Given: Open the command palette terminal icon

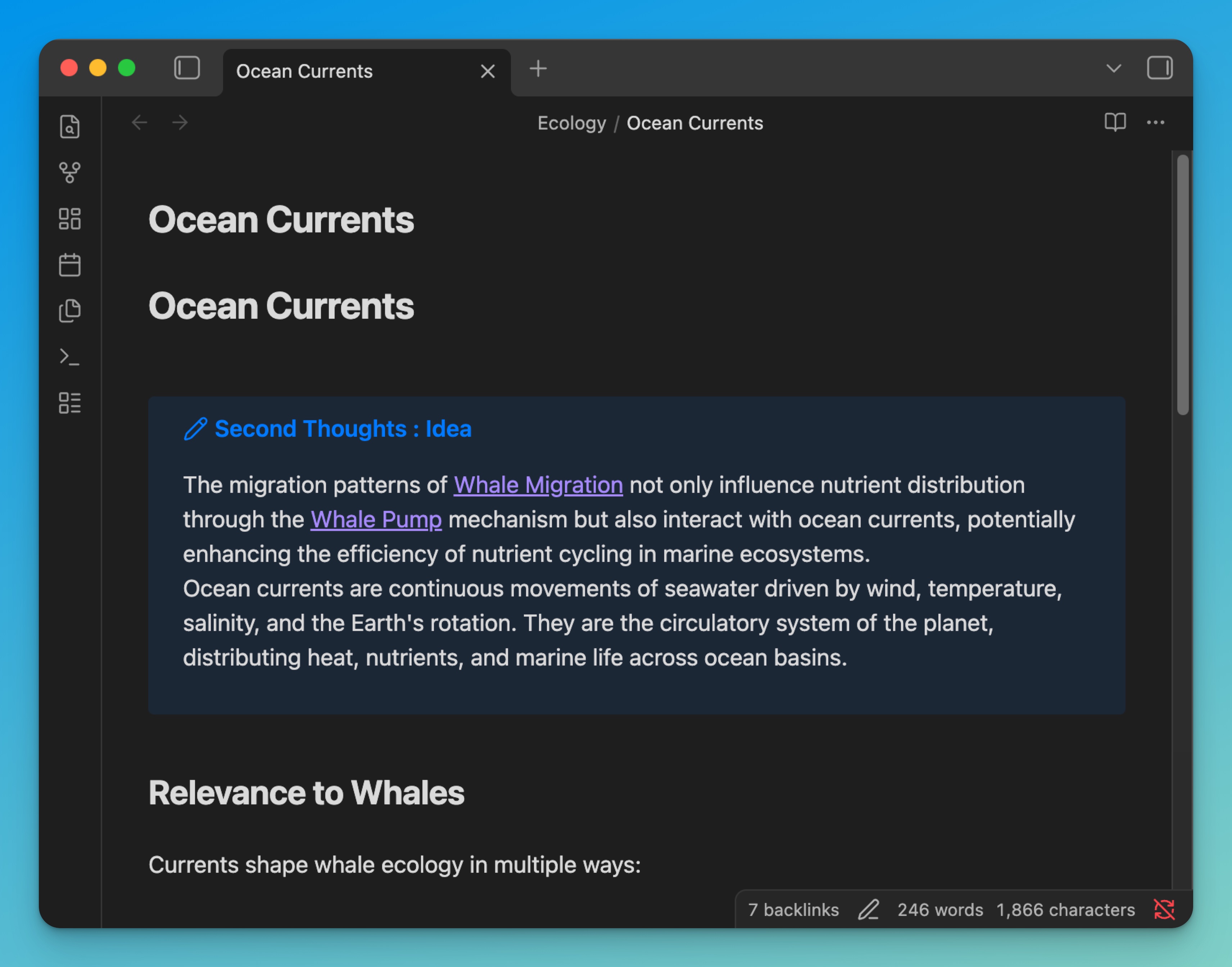Looking at the screenshot, I should pyautogui.click(x=70, y=357).
